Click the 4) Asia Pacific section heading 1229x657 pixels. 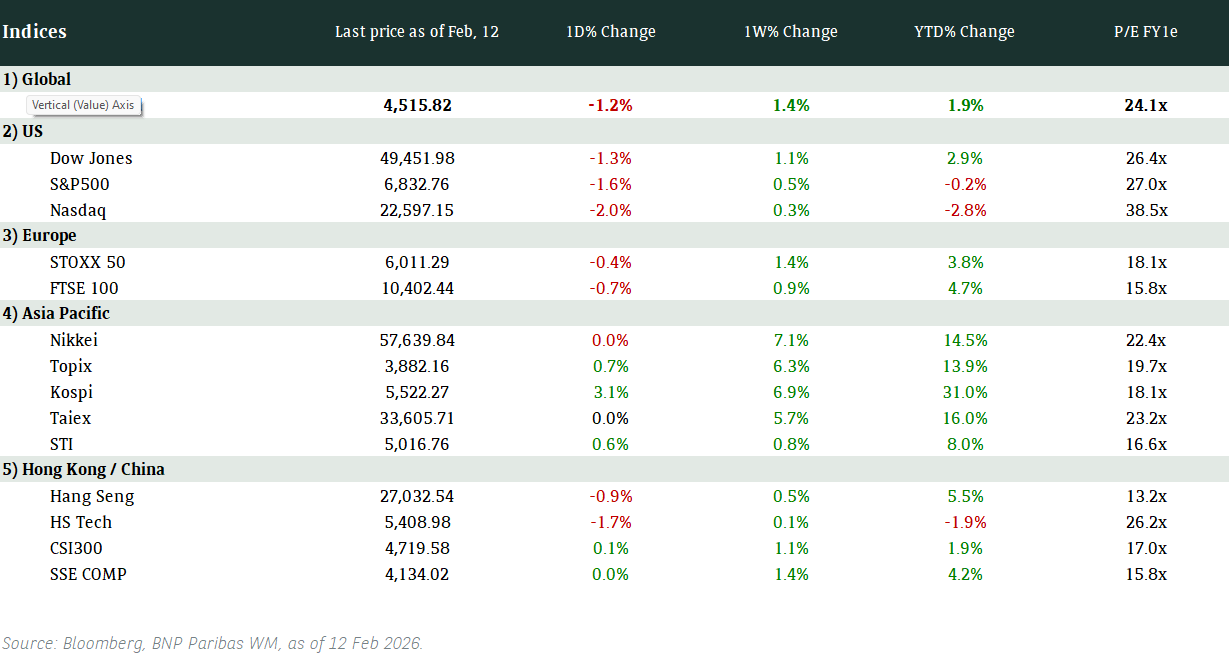pyautogui.click(x=56, y=314)
